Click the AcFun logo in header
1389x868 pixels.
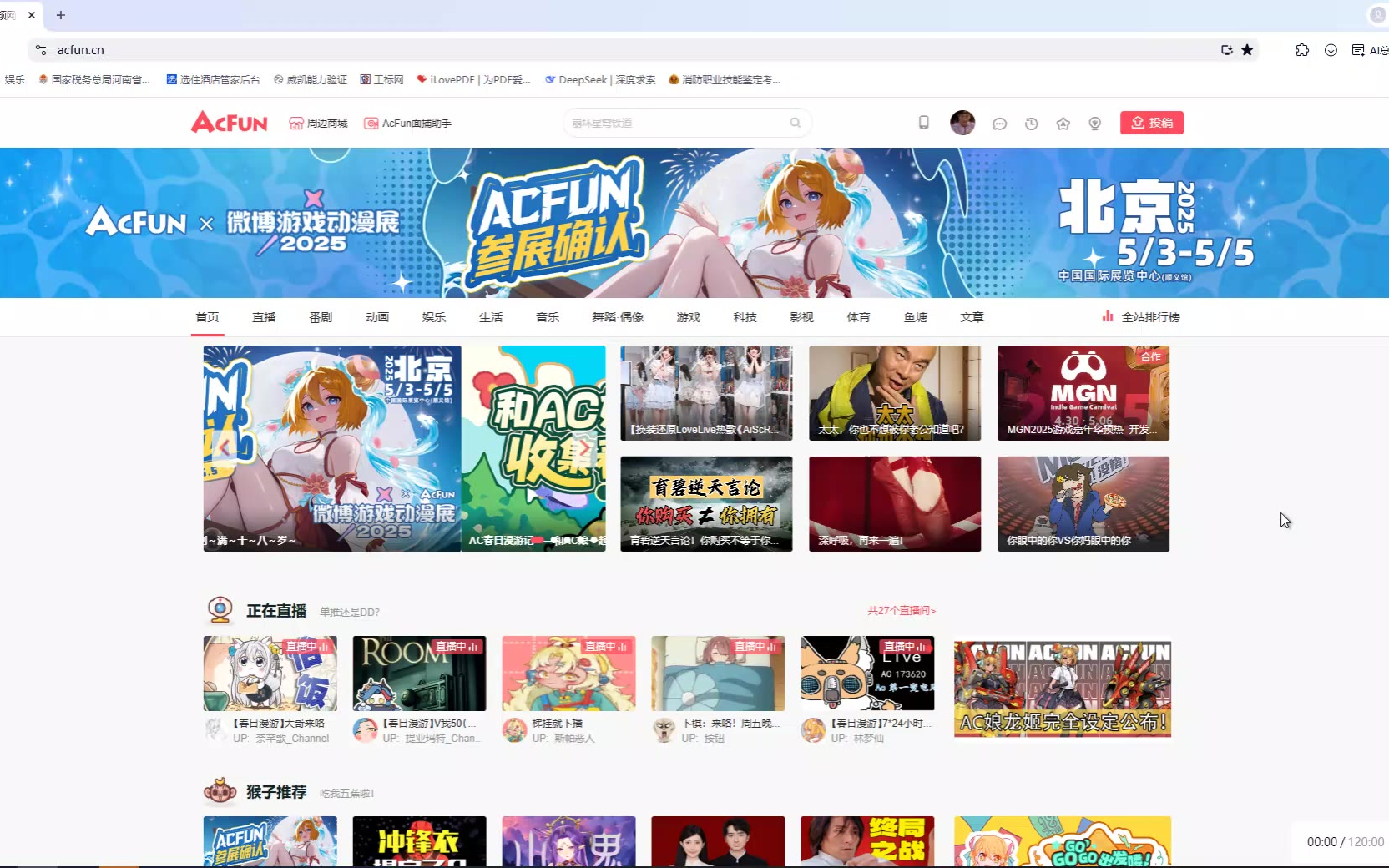coord(229,123)
